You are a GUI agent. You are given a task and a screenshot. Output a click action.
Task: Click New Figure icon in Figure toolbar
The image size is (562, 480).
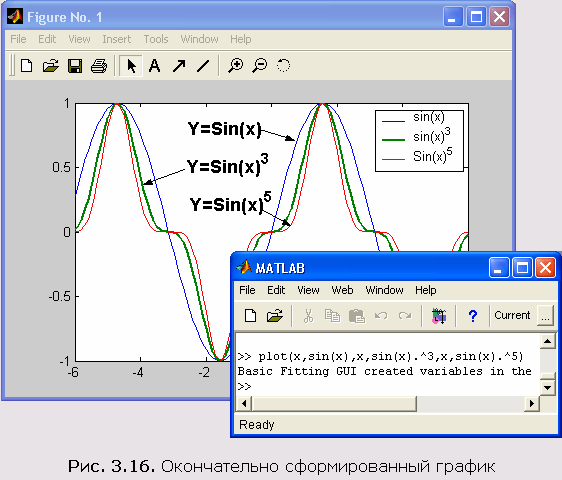pyautogui.click(x=27, y=66)
